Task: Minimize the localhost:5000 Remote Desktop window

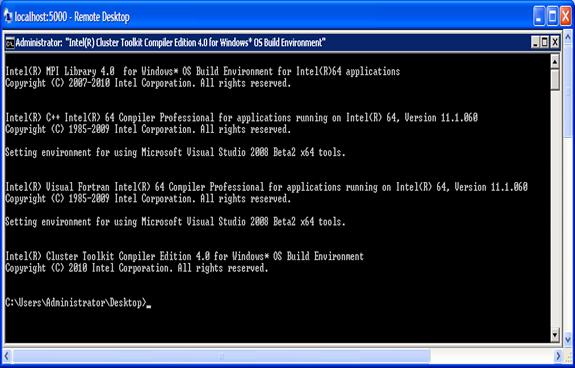Action: pyautogui.click(x=539, y=16)
